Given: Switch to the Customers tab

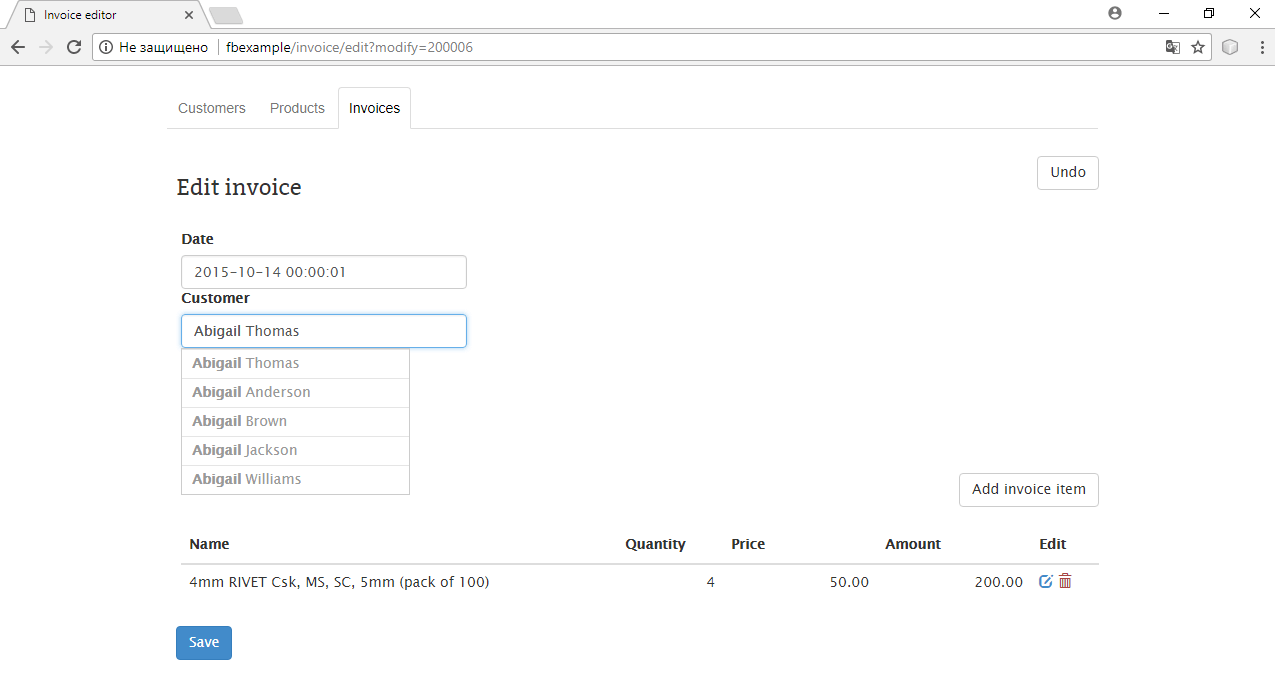Looking at the screenshot, I should coord(211,108).
